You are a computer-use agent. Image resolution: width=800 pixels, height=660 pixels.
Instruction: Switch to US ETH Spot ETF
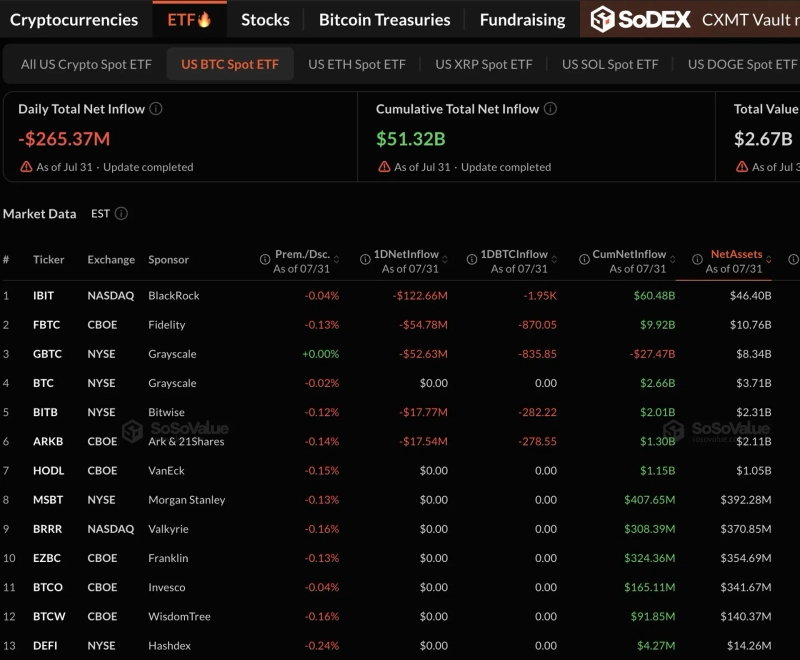point(357,64)
